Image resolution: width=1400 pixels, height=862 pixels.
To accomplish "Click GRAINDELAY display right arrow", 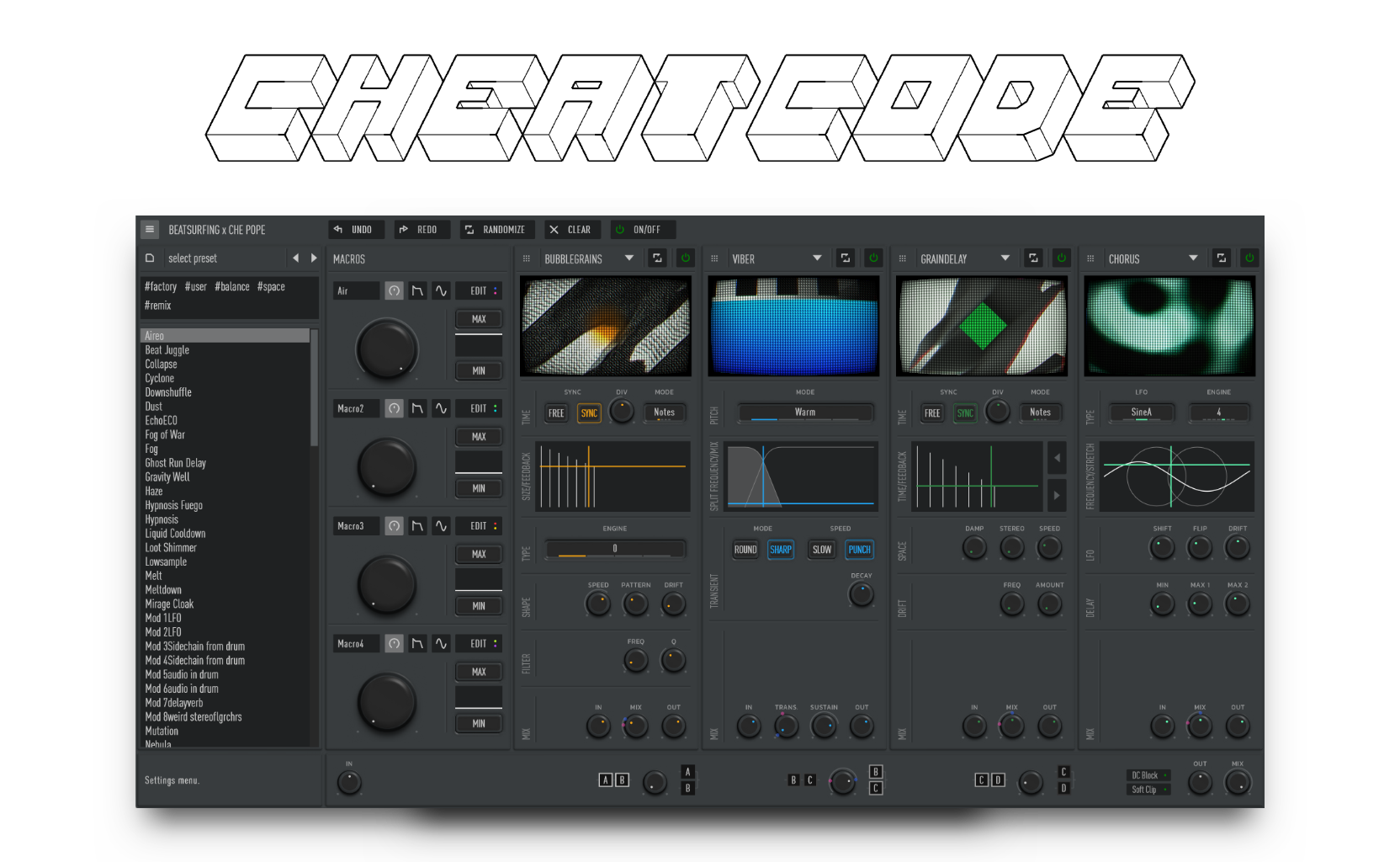I will pyautogui.click(x=1057, y=495).
